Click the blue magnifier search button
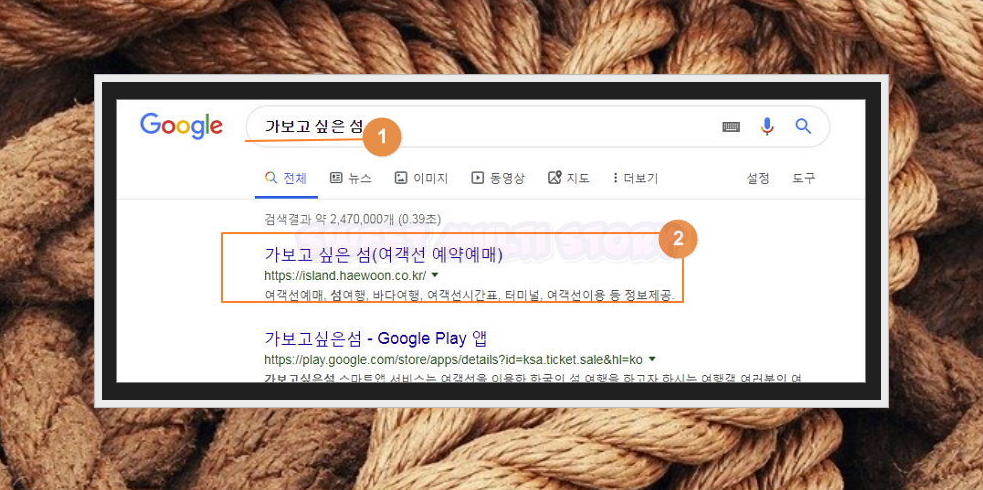The height and width of the screenshot is (490, 983). coord(803,127)
